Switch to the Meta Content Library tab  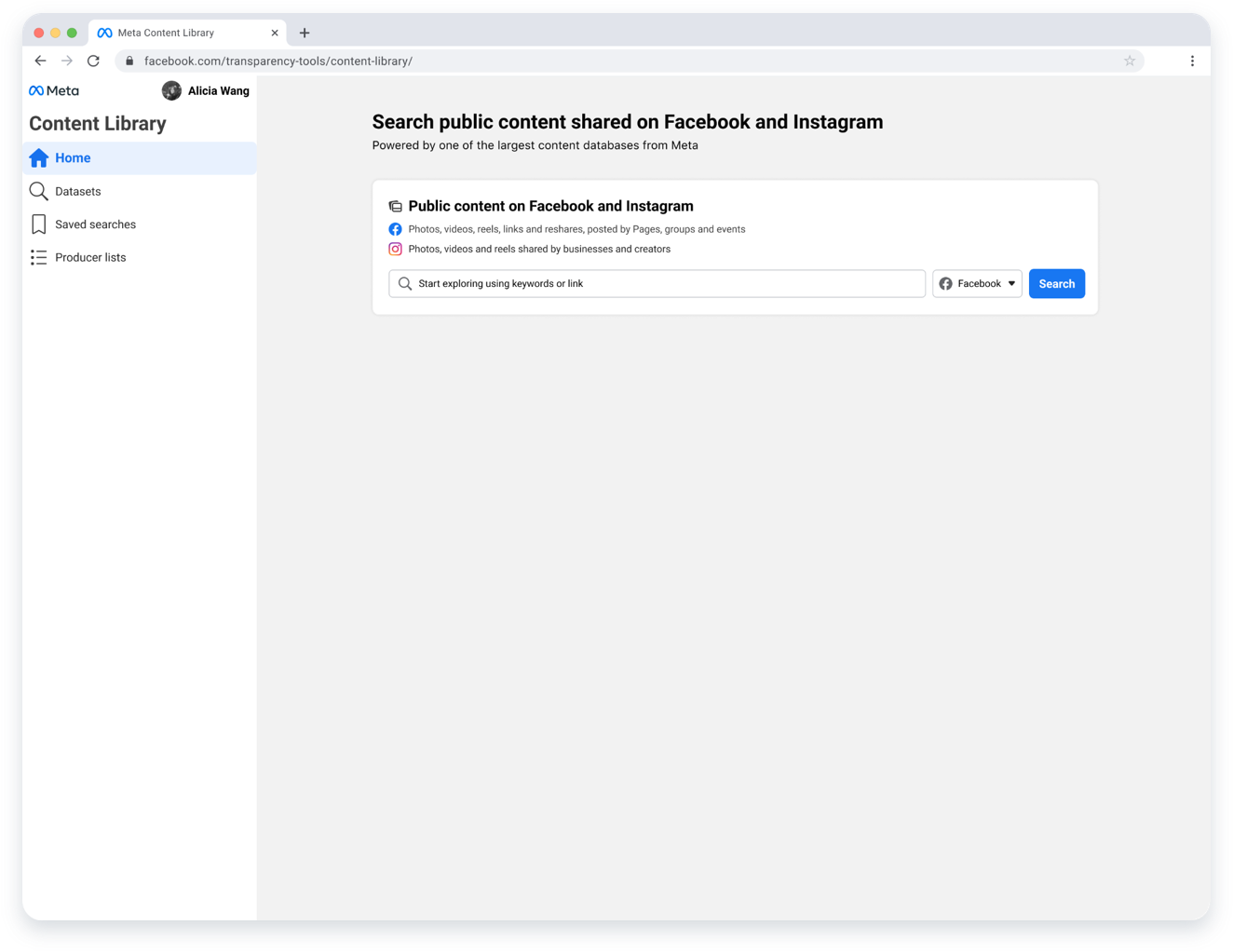187,33
